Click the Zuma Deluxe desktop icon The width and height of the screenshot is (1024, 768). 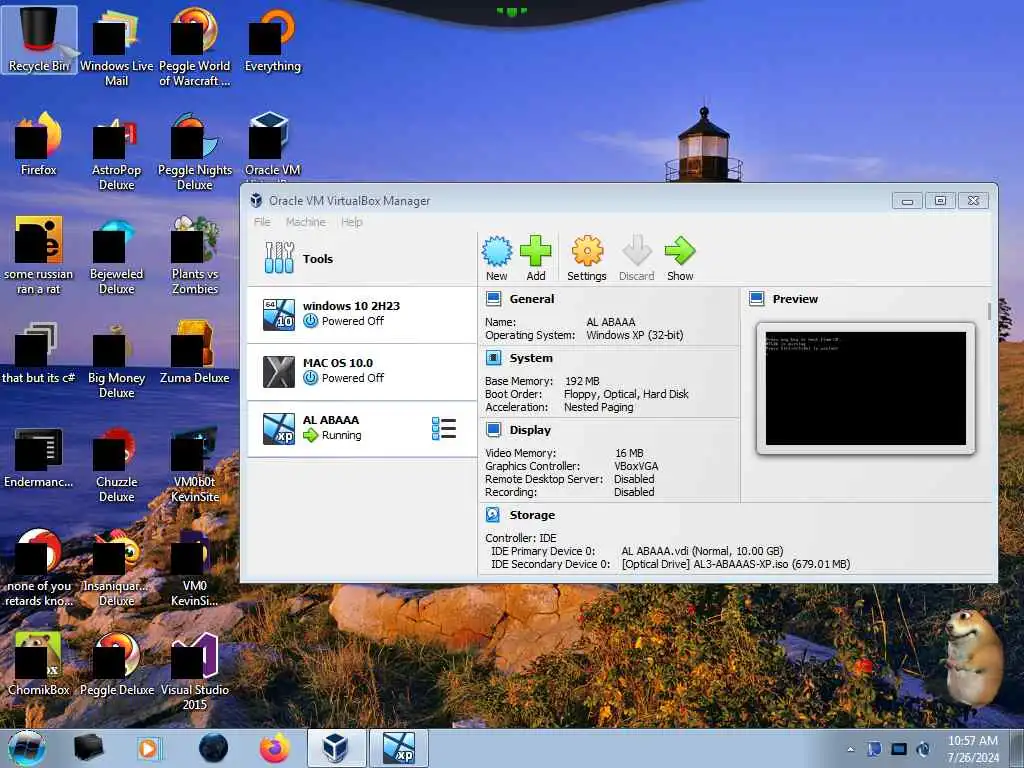click(195, 353)
